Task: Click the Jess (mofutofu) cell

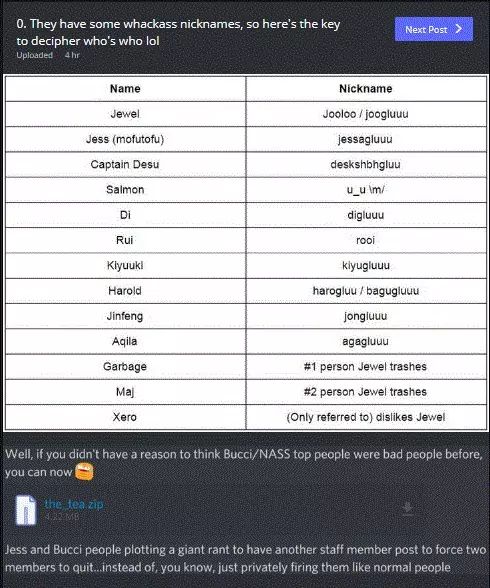Action: [125, 139]
